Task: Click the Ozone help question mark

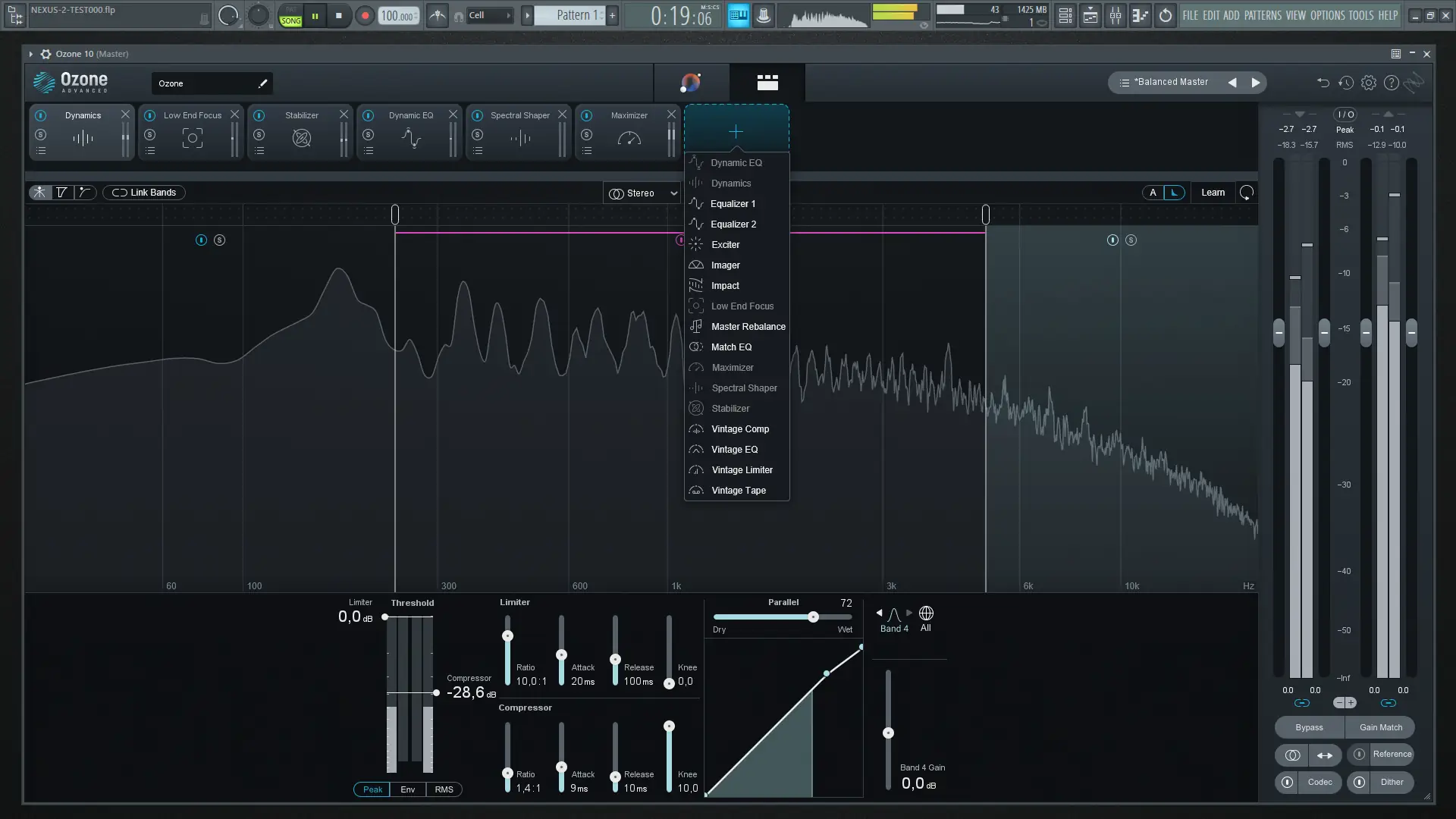Action: (x=1392, y=83)
